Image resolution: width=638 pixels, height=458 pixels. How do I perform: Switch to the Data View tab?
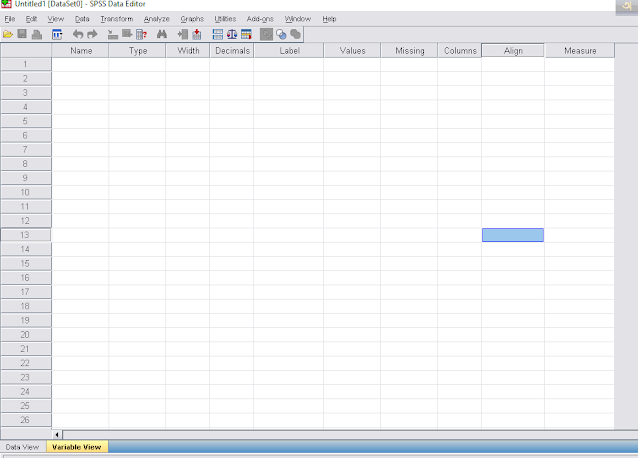(x=23, y=447)
